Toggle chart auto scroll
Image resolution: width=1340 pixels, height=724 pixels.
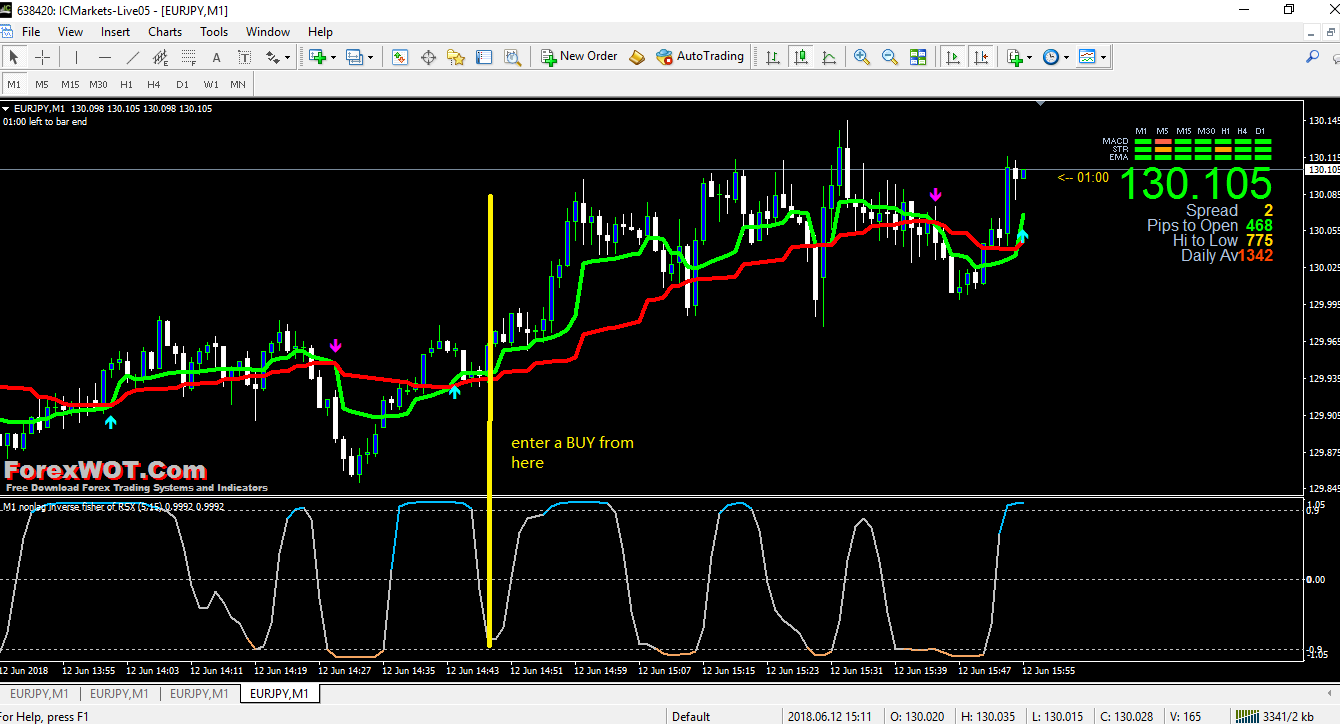point(953,57)
